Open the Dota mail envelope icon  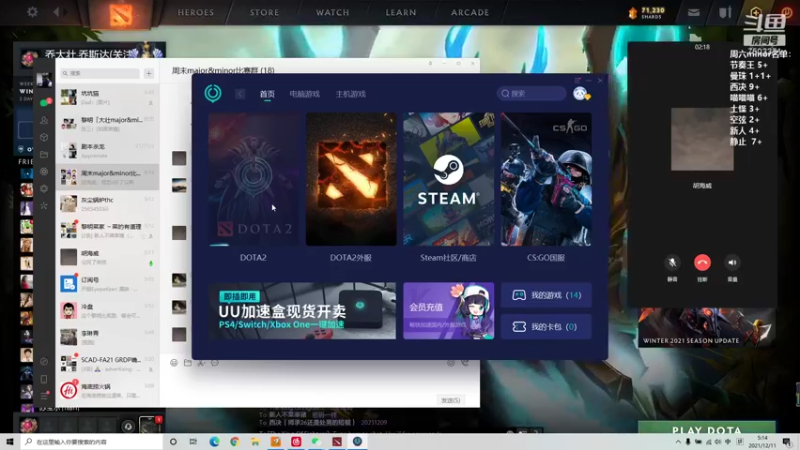[x=693, y=12]
